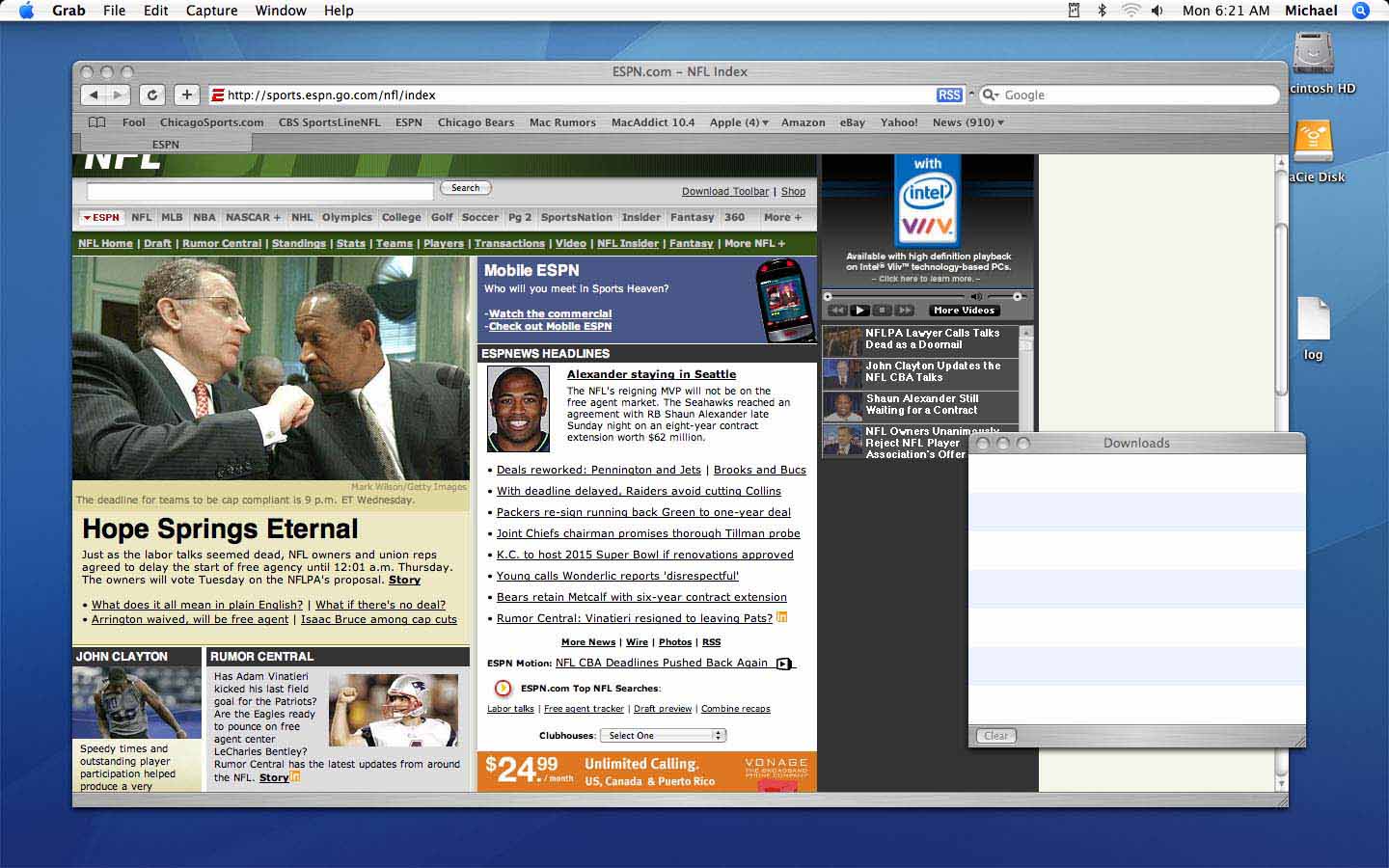Open the Apple menu
The height and width of the screenshot is (868, 1389).
click(x=26, y=11)
